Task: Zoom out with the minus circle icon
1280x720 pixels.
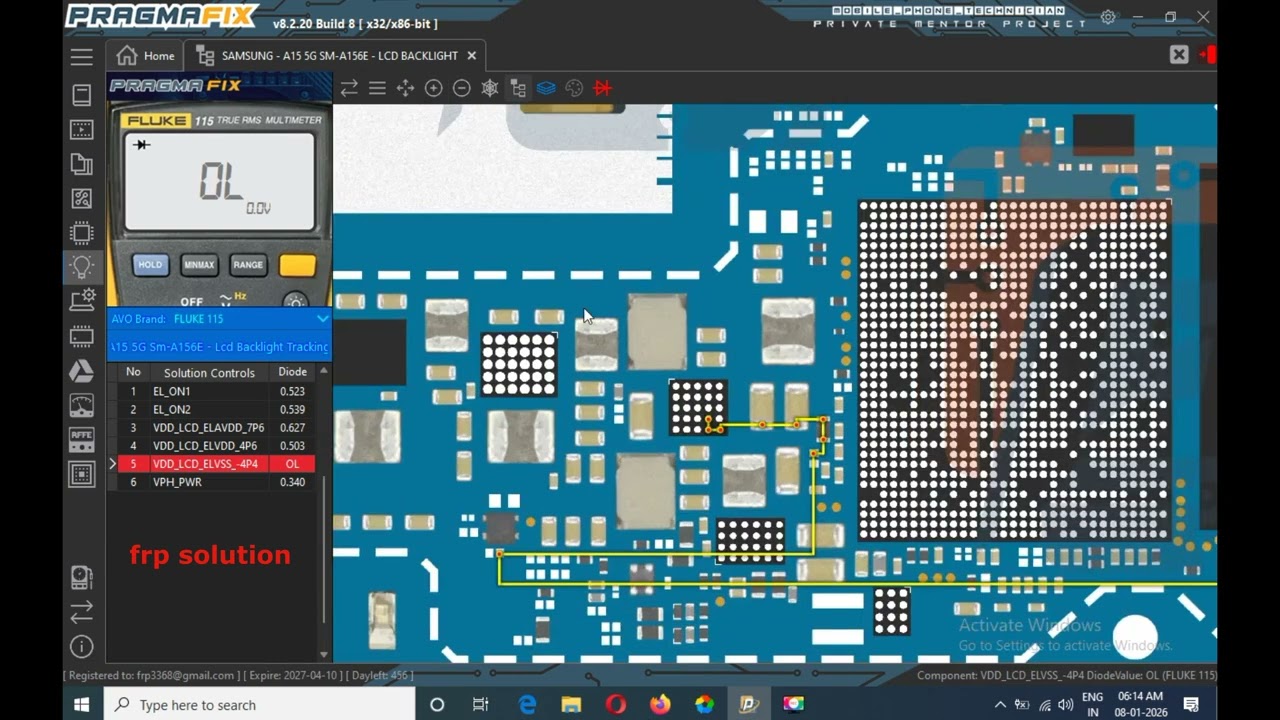Action: (462, 88)
